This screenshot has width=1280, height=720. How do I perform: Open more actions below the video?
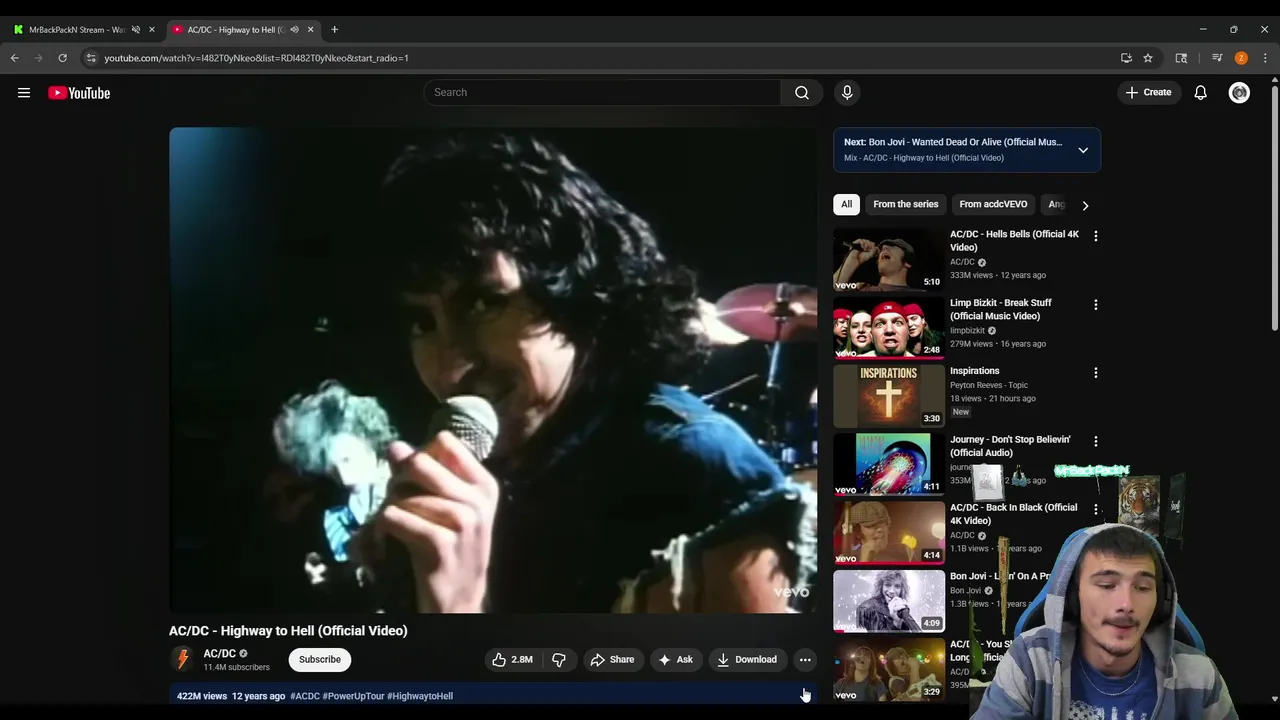pyautogui.click(x=805, y=659)
